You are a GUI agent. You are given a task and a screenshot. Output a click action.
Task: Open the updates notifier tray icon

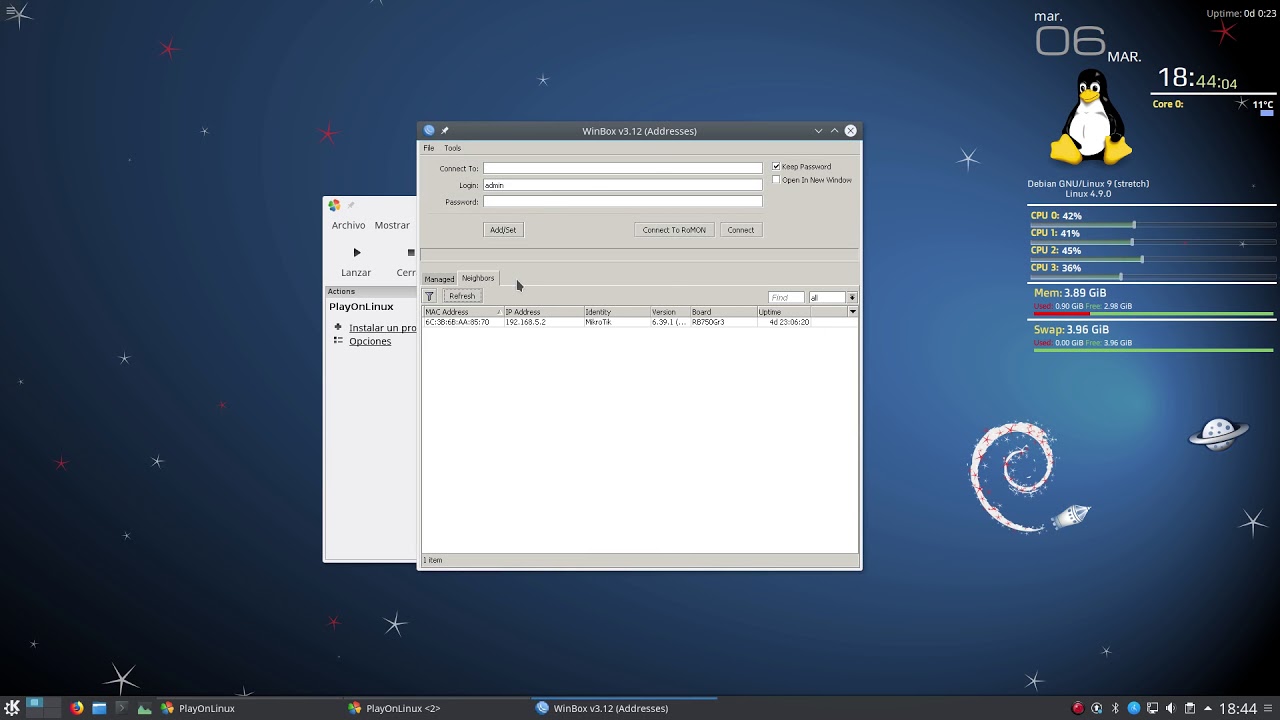[1097, 708]
